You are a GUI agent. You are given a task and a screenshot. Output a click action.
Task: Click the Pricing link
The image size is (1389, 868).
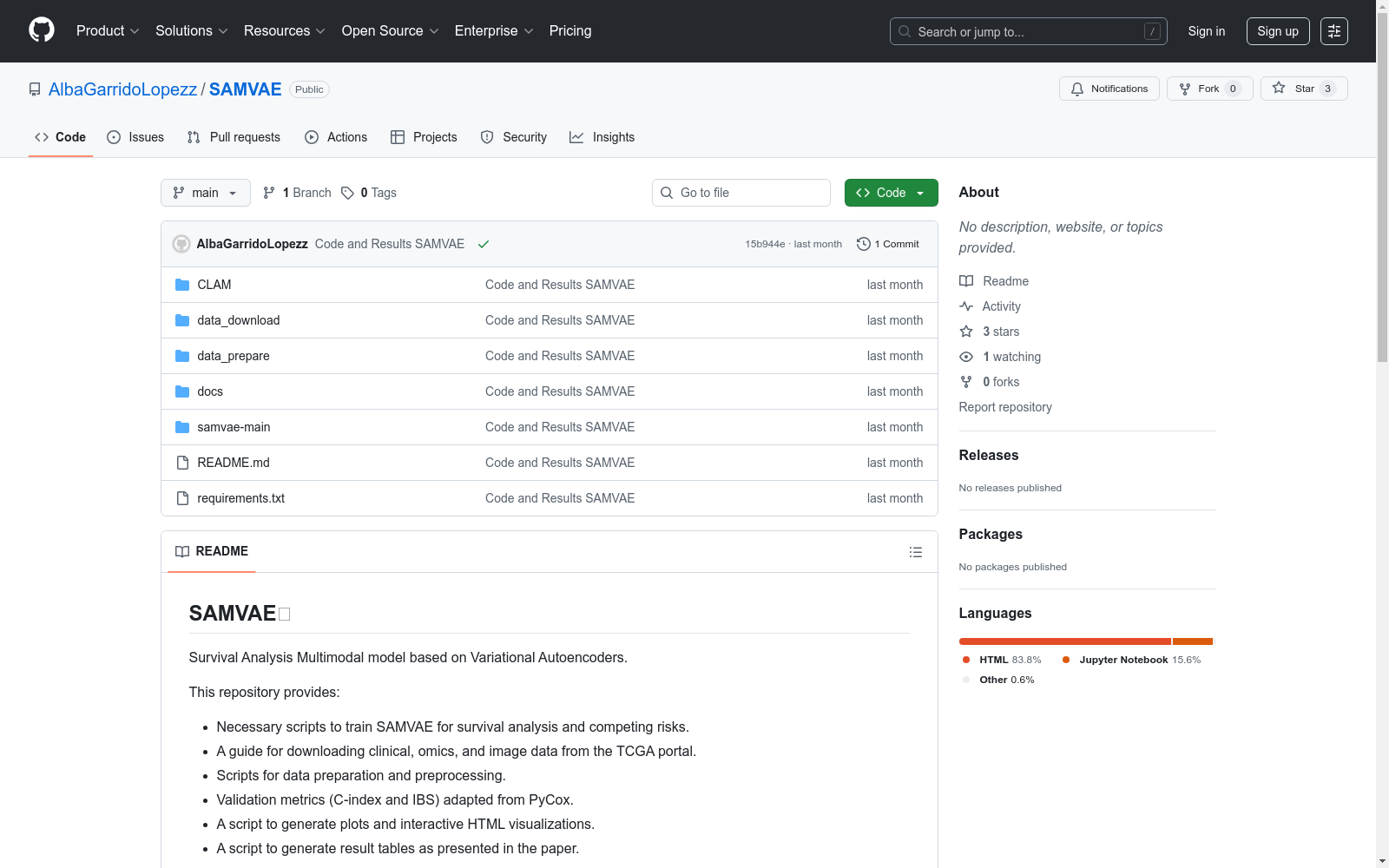[570, 31]
